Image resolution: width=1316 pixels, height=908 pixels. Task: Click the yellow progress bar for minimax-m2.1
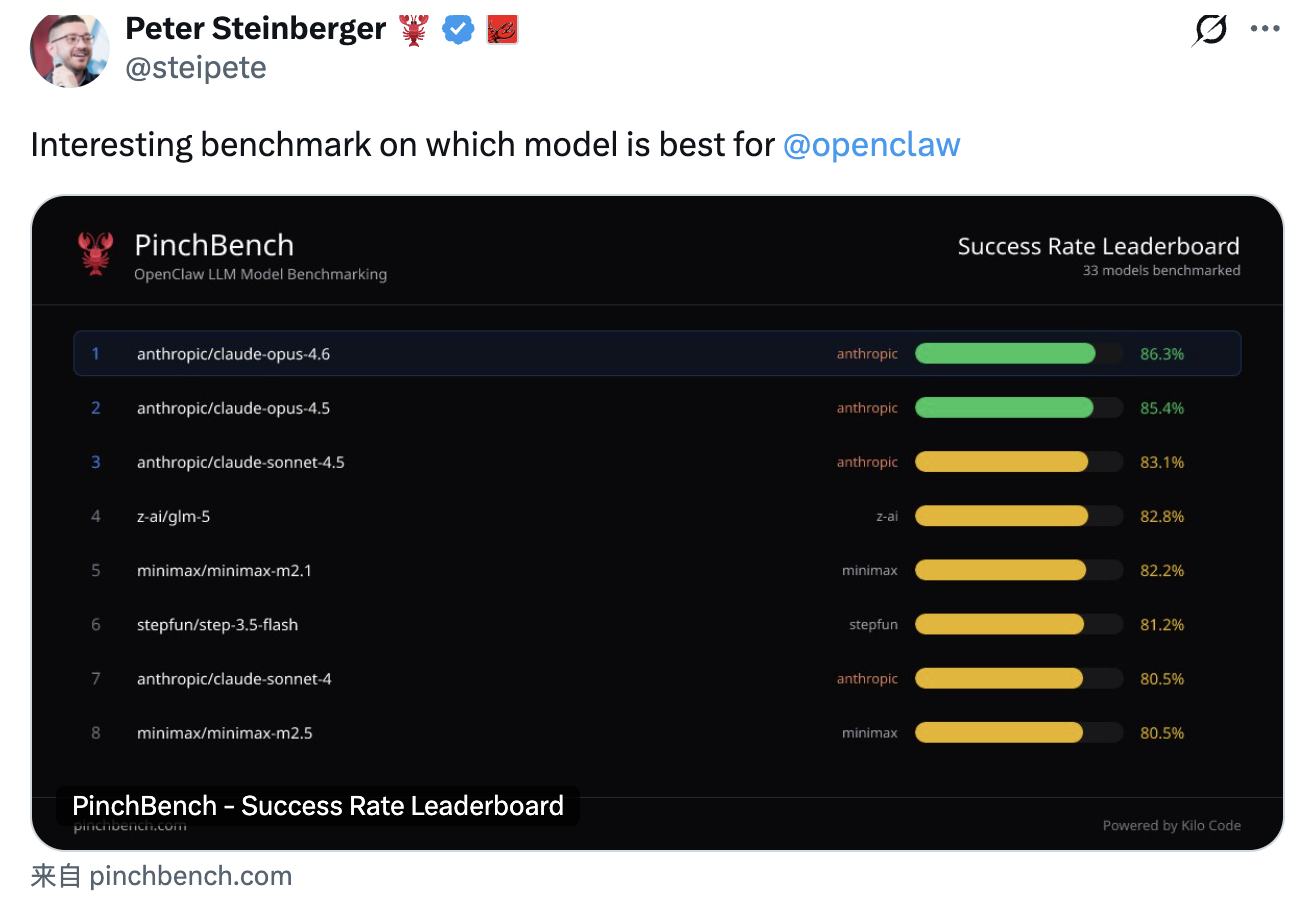[x=1000, y=570]
